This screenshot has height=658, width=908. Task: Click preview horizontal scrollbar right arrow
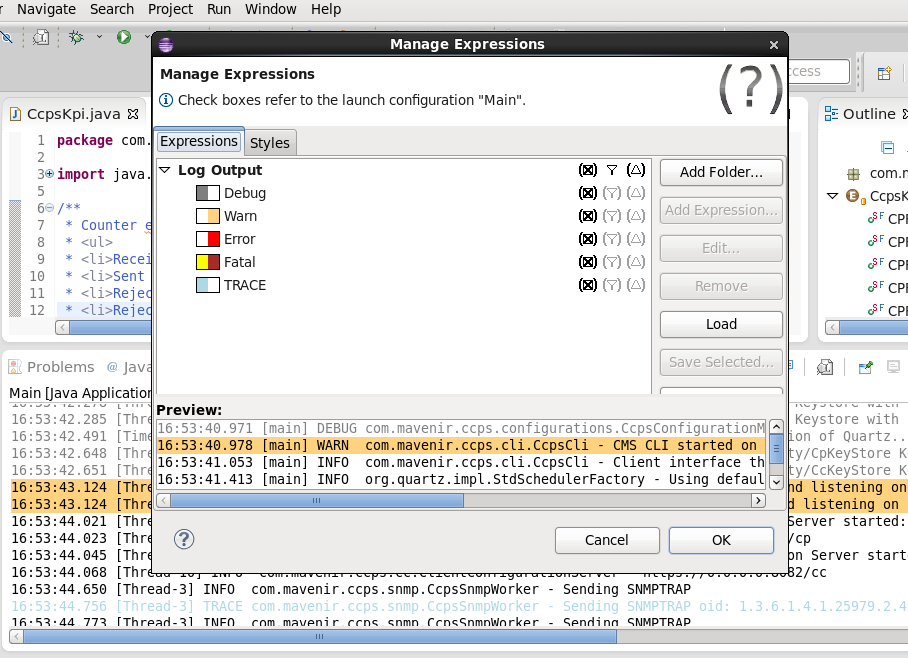[x=758, y=500]
